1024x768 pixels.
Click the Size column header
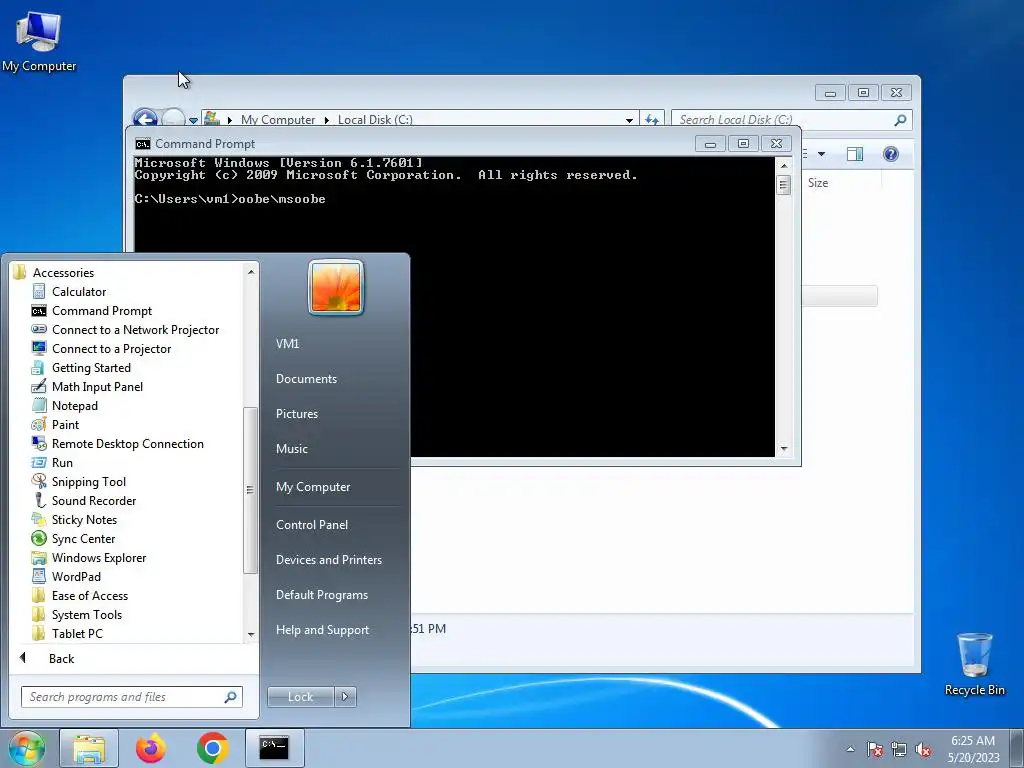coord(818,183)
